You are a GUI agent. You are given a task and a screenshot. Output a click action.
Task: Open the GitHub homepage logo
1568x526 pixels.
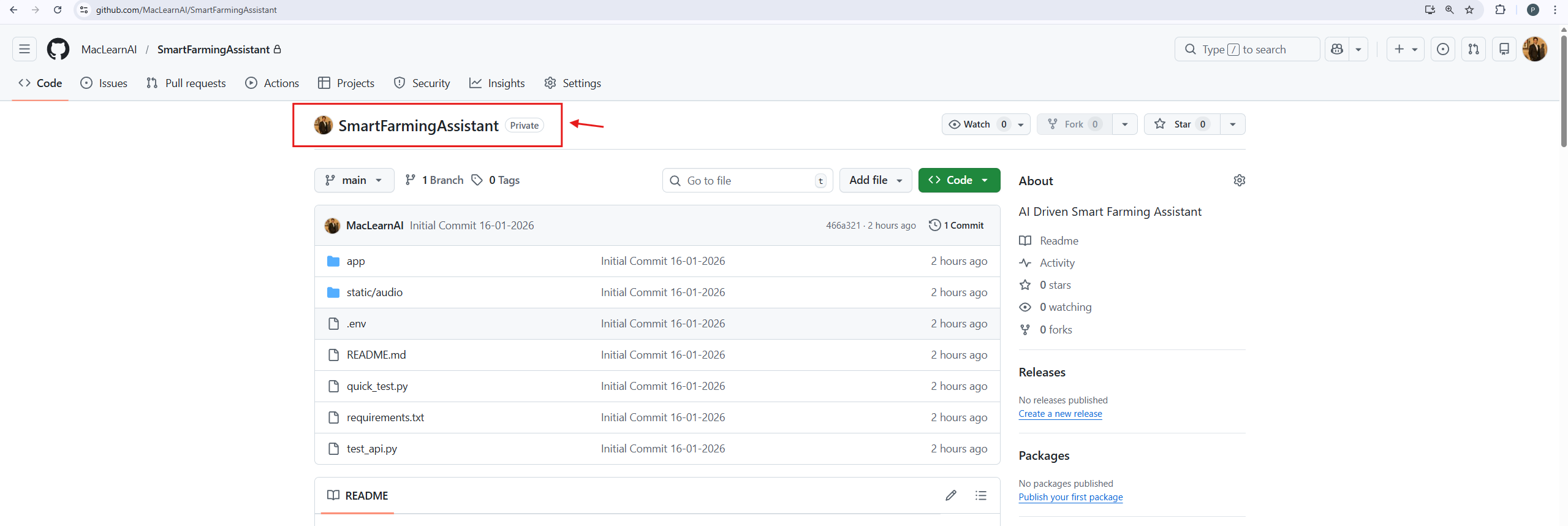click(x=58, y=49)
